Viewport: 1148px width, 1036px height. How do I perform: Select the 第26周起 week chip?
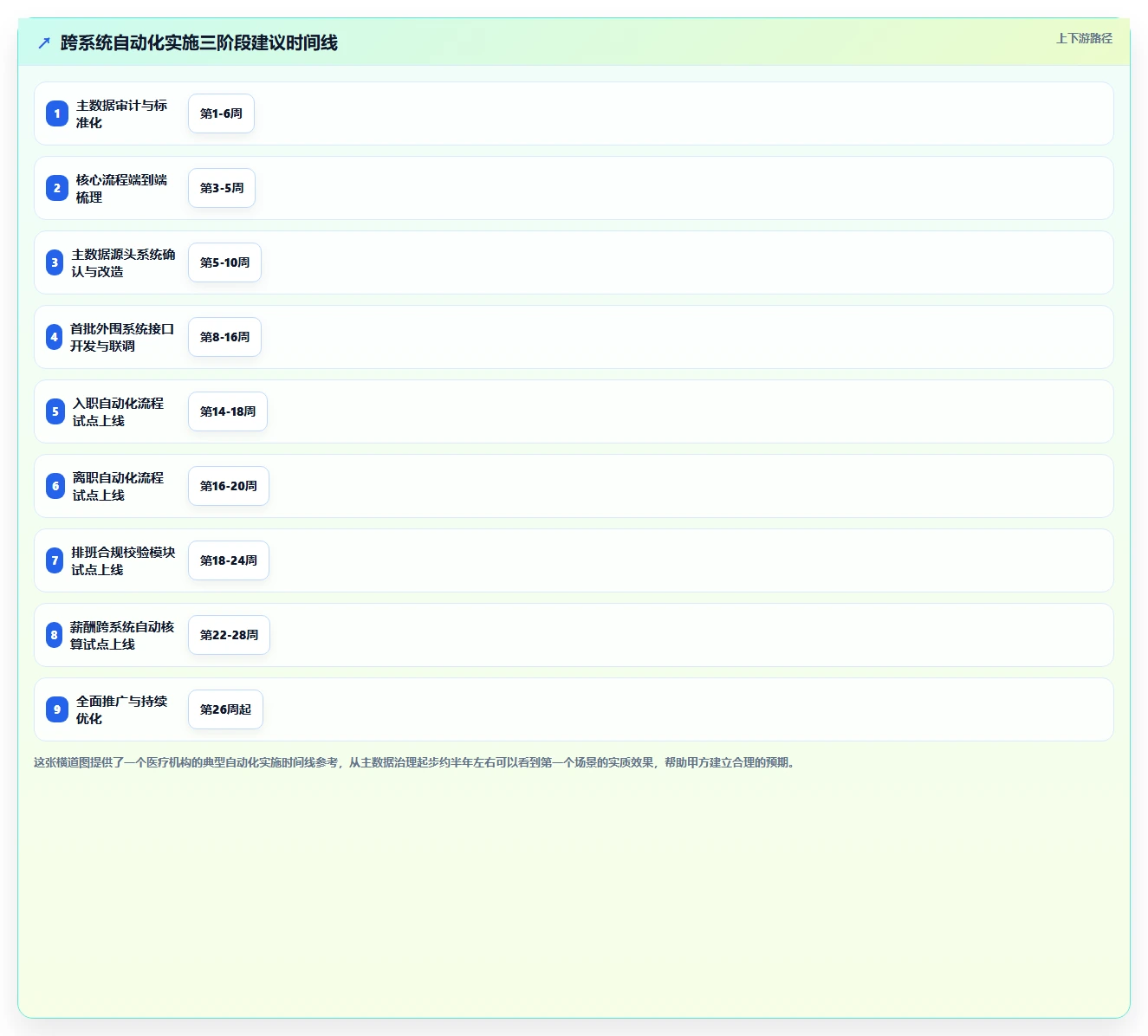coord(225,709)
